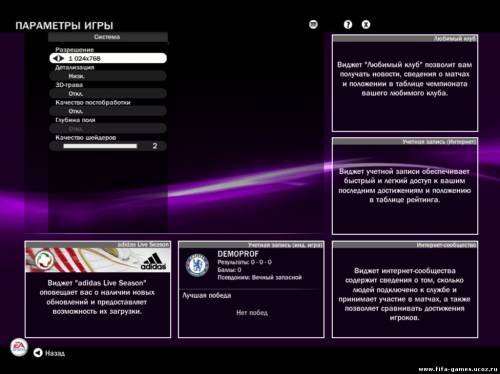Image resolution: width=500 pixels, height=374 pixels.
Task: Close the settings with the X icon
Action: 366,25
